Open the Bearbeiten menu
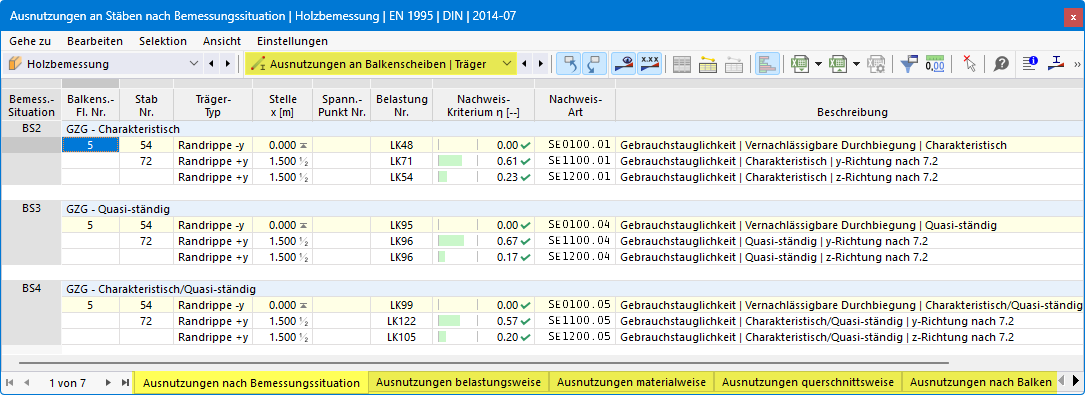The image size is (1085, 395). 95,41
